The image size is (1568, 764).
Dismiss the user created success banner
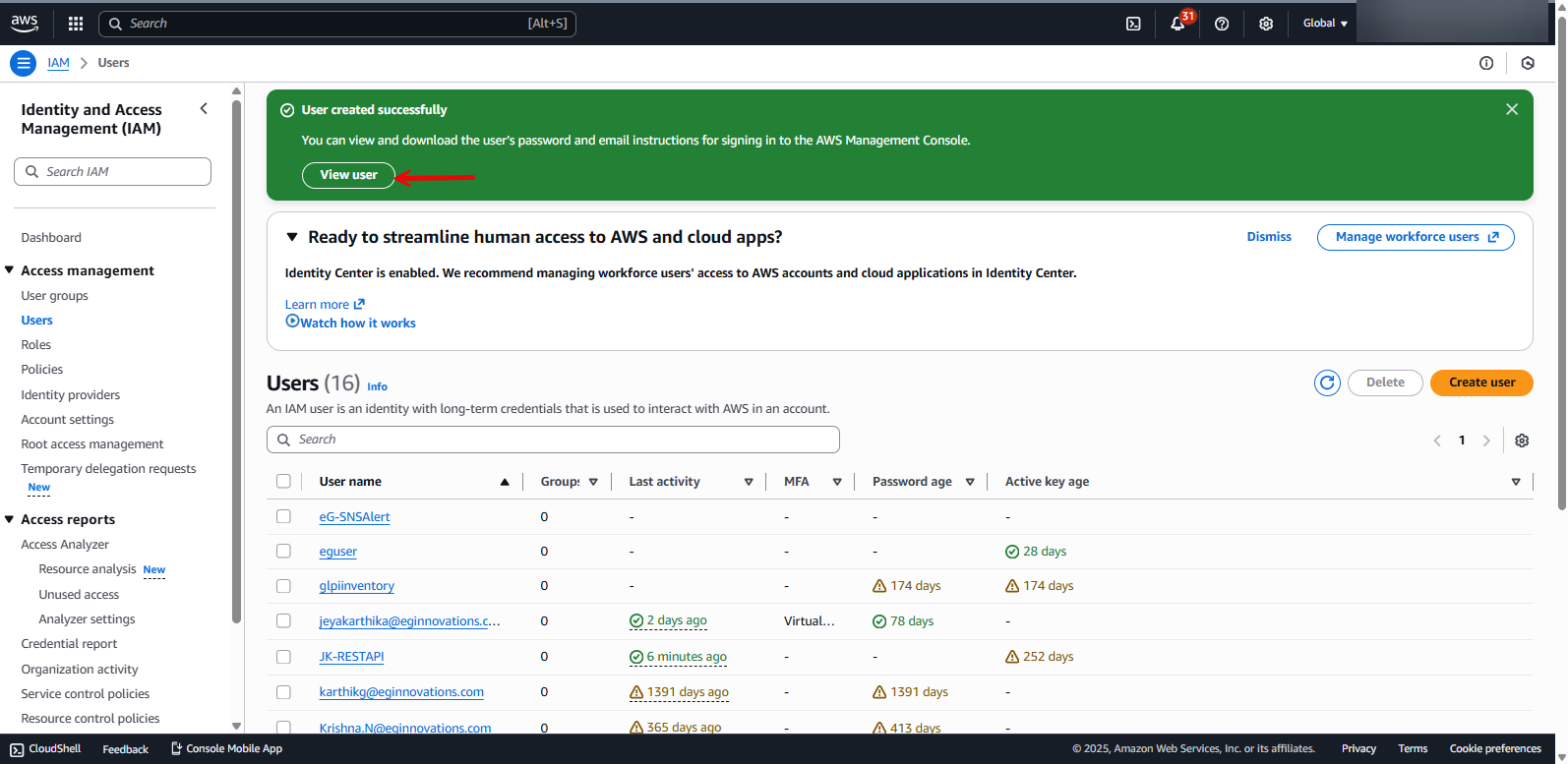[x=1512, y=109]
